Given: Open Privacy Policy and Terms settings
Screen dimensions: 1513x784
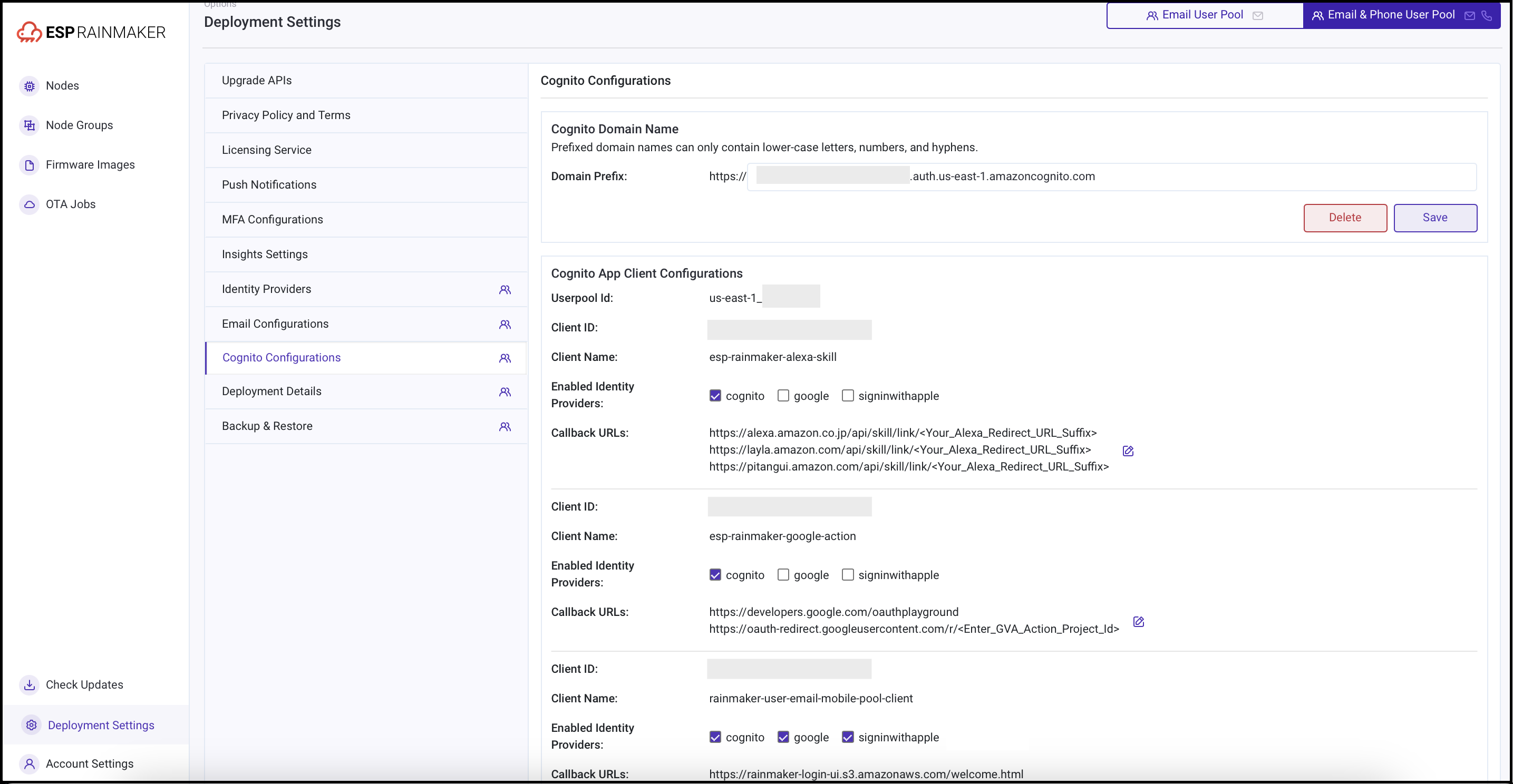Looking at the screenshot, I should pyautogui.click(x=366, y=115).
